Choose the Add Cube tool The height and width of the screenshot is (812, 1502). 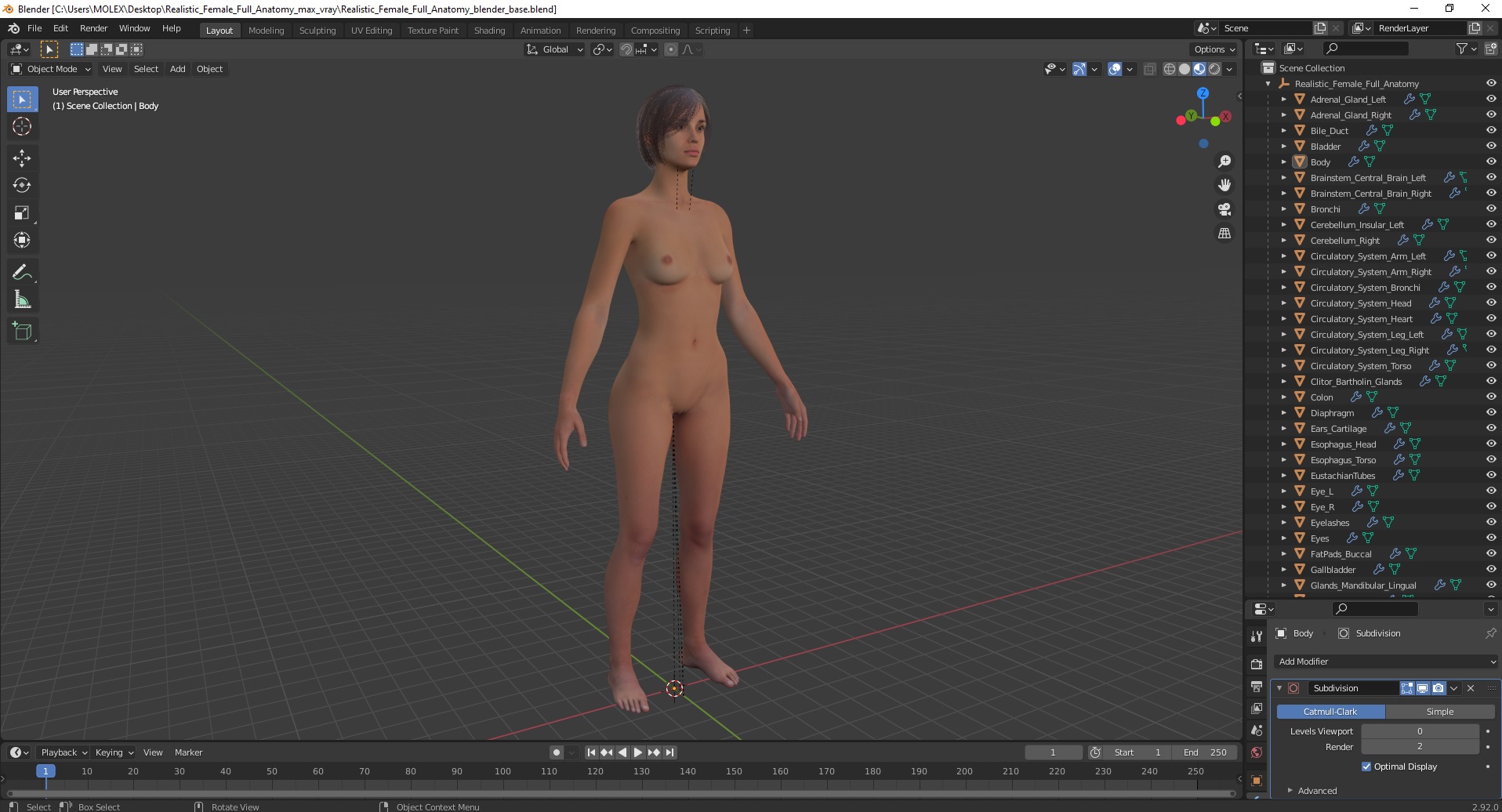coord(22,332)
